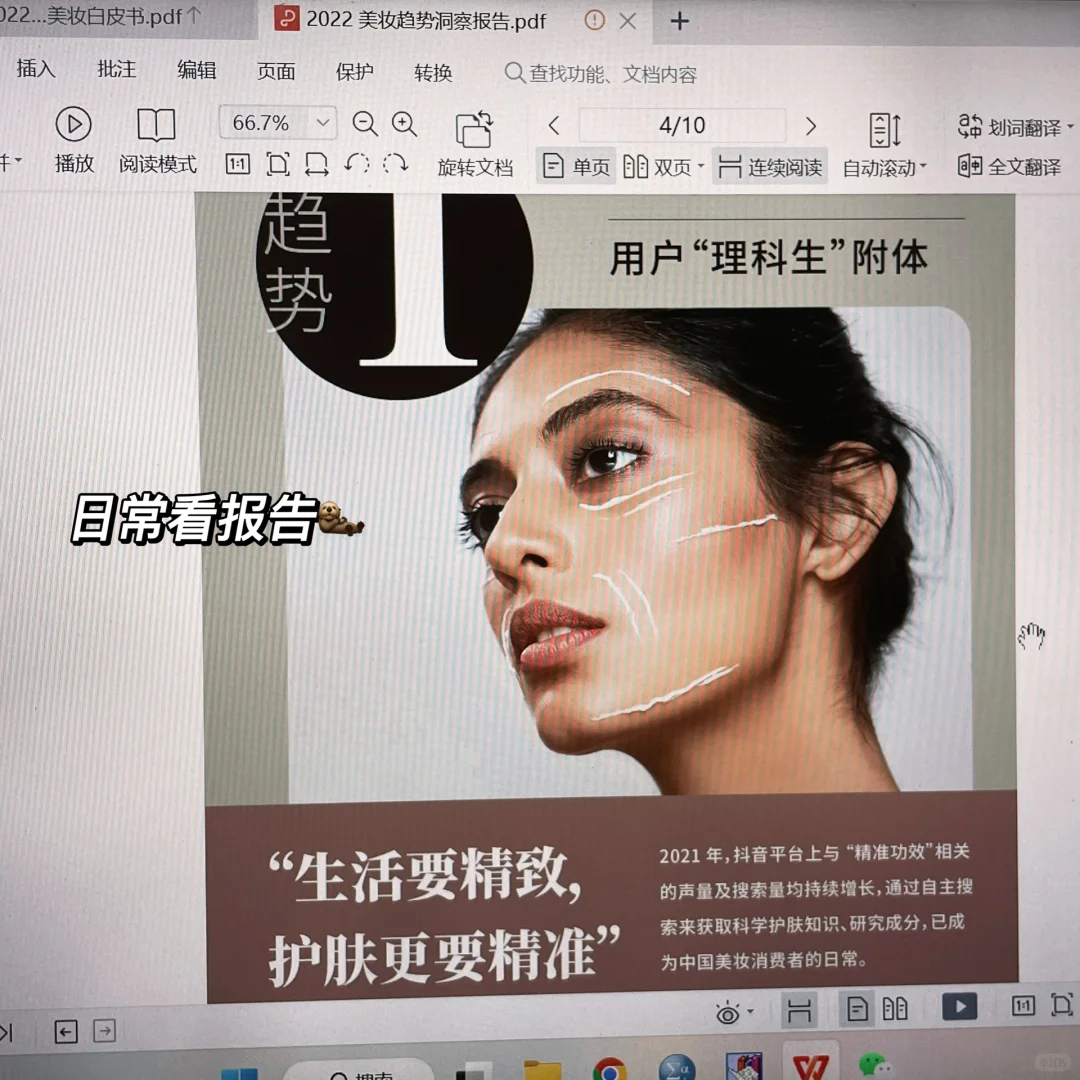Click the 66.7% zoom value field
Screen dimensions: 1080x1080
coord(261,123)
